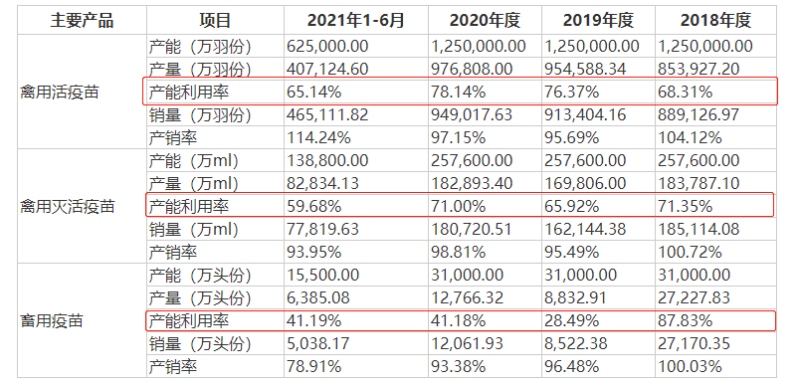Click the value 407,124.60
Image resolution: width=800 pixels, height=385 pixels.
pos(327,69)
